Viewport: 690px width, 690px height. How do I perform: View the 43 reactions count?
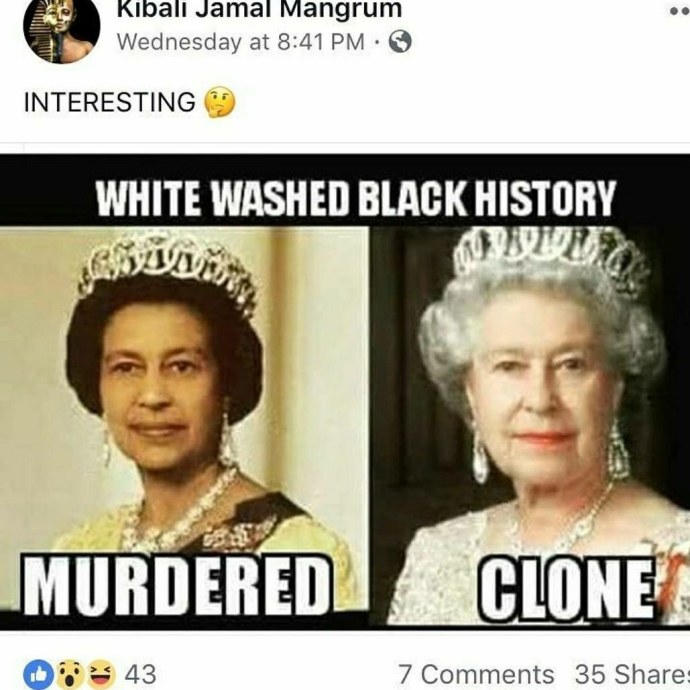(140, 674)
